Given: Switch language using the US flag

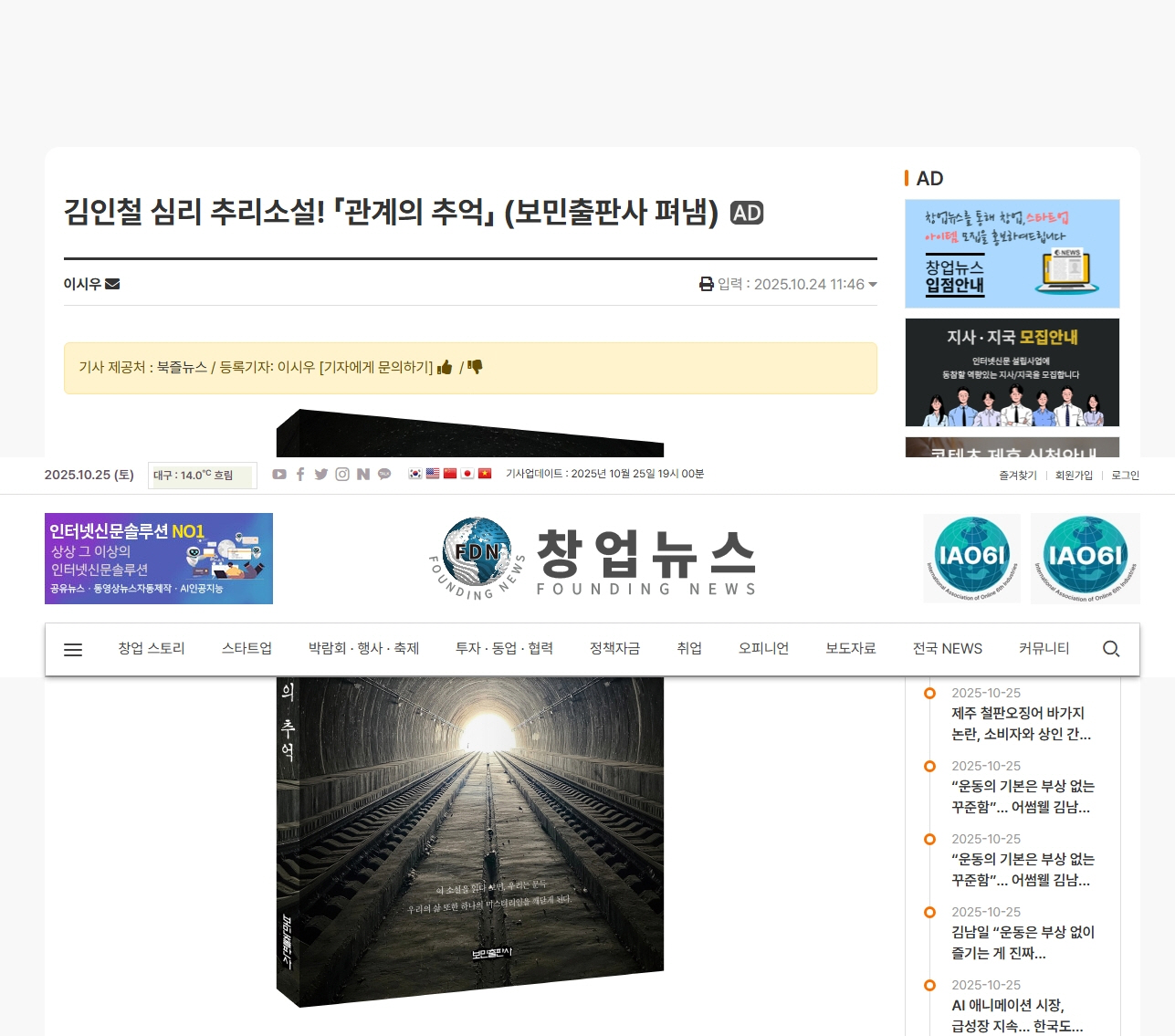Looking at the screenshot, I should click(433, 474).
